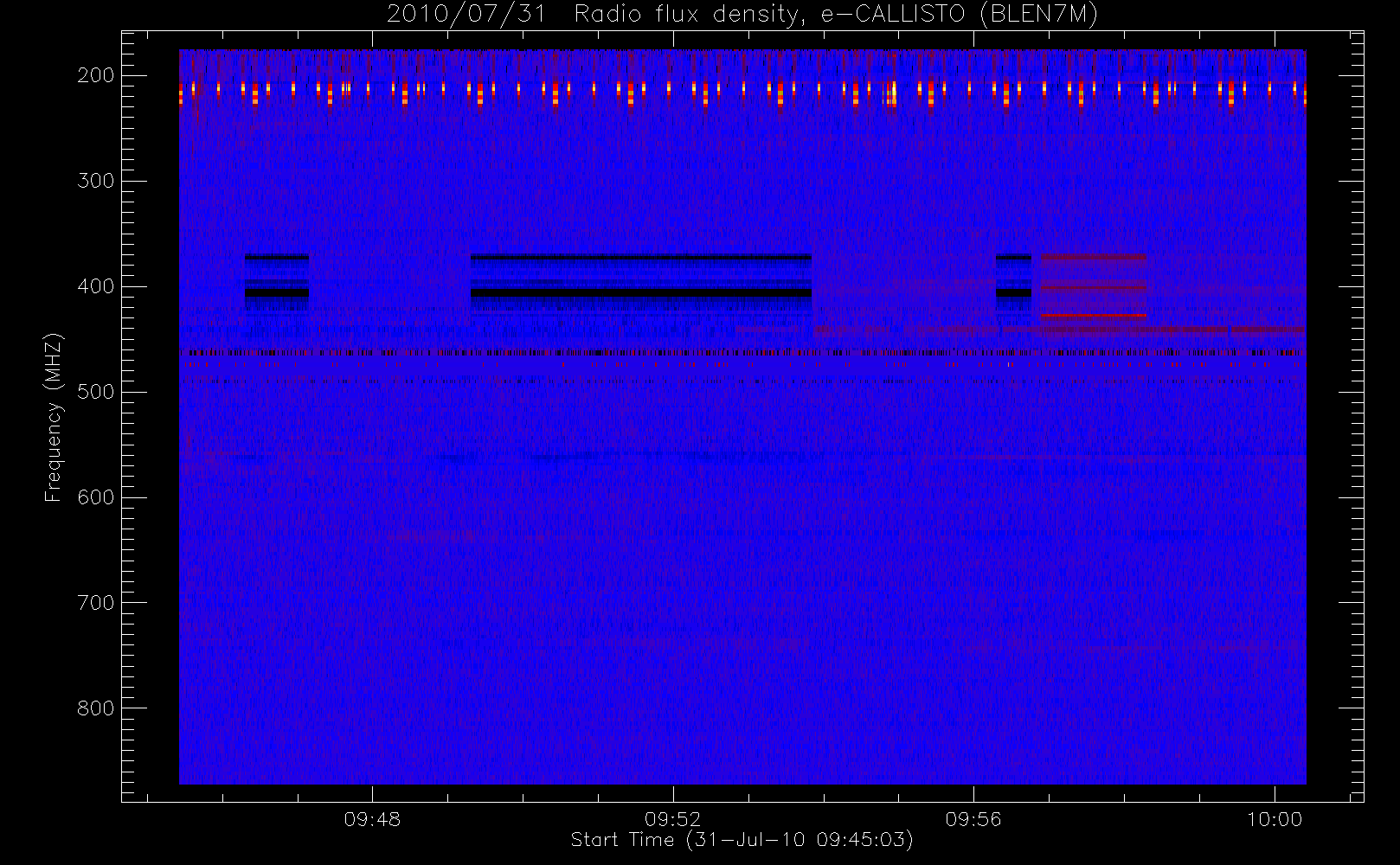Screen dimensions: 1400x865
Task: Click the "Start Time (31-Jul-10 09:45:03)" label
Action: tap(742, 840)
